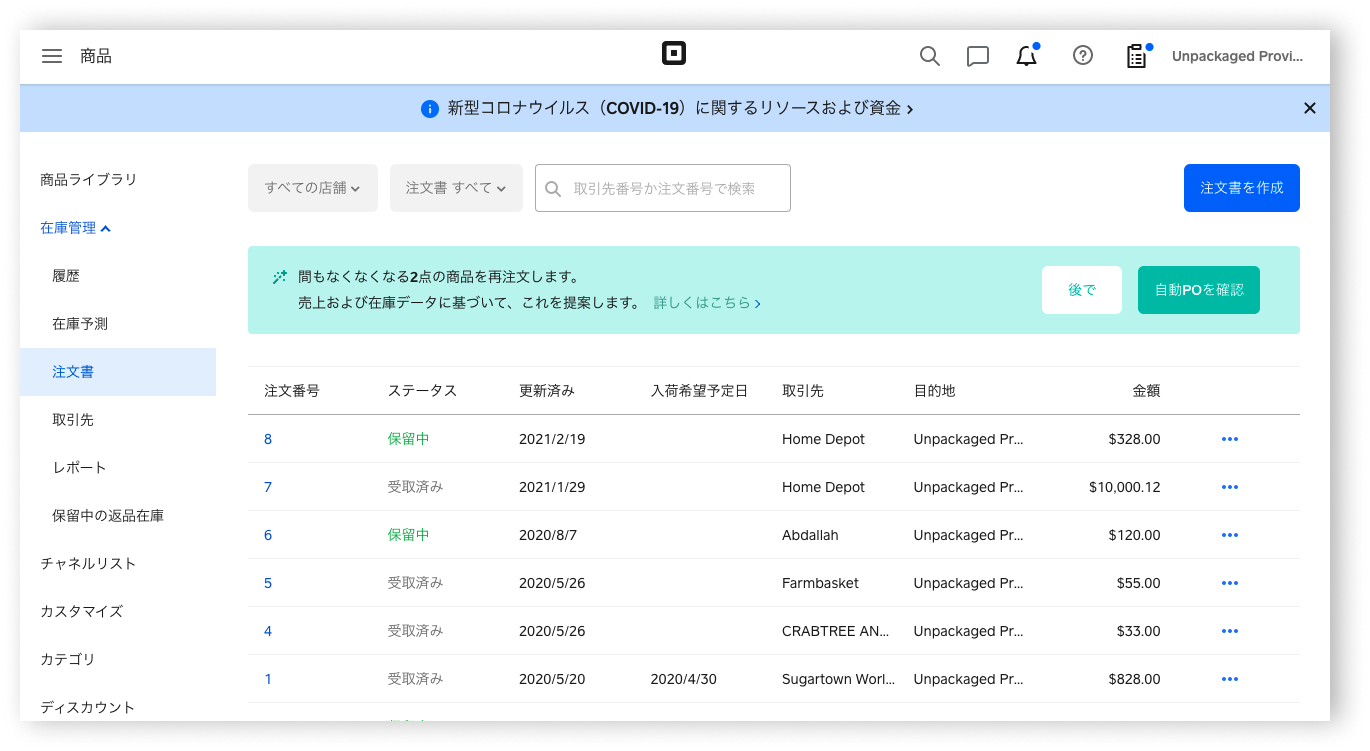Open the 詳しくはこちら link

(707, 302)
